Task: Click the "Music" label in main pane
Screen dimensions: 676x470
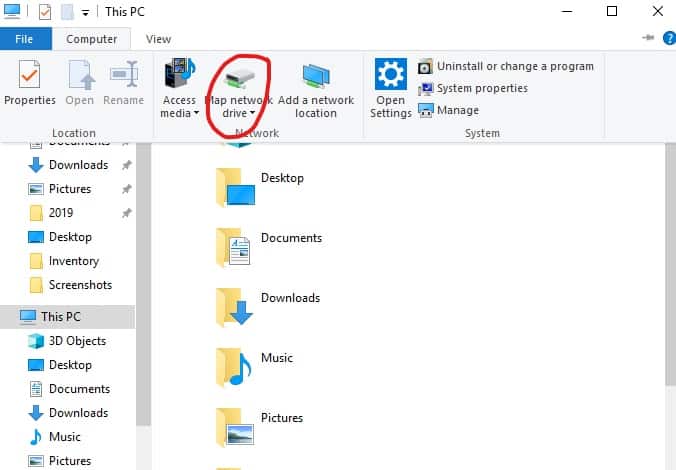Action: (277, 358)
